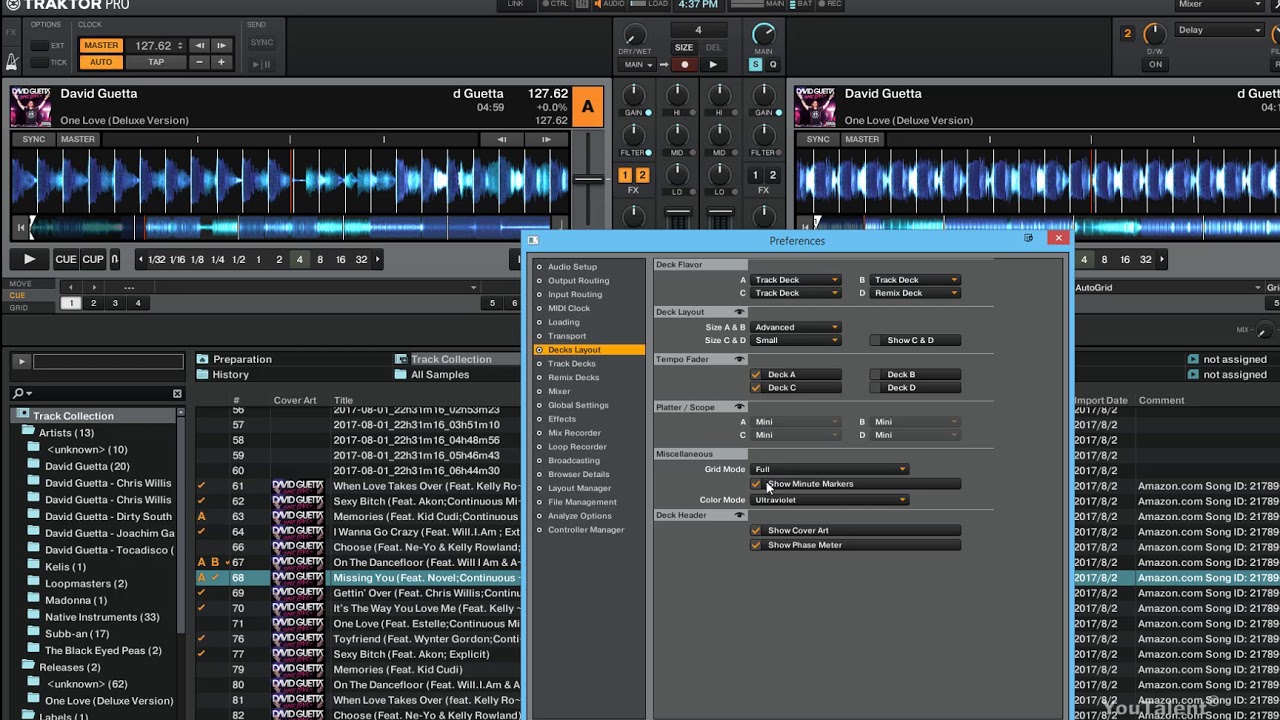Click the browser preview player play icon
Image resolution: width=1280 pixels, height=720 pixels.
pos(21,362)
